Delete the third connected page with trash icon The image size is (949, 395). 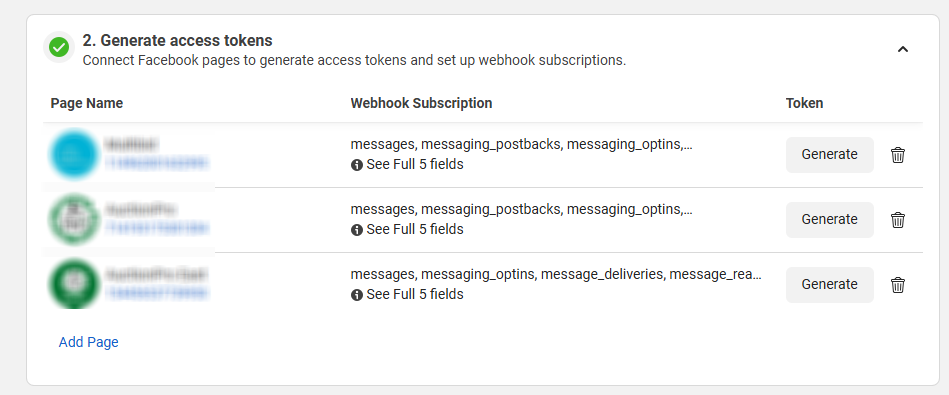[x=898, y=284]
